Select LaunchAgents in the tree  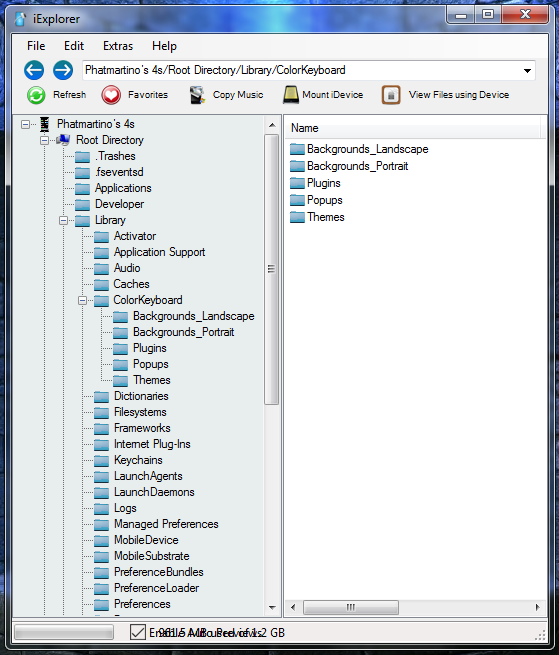148,476
